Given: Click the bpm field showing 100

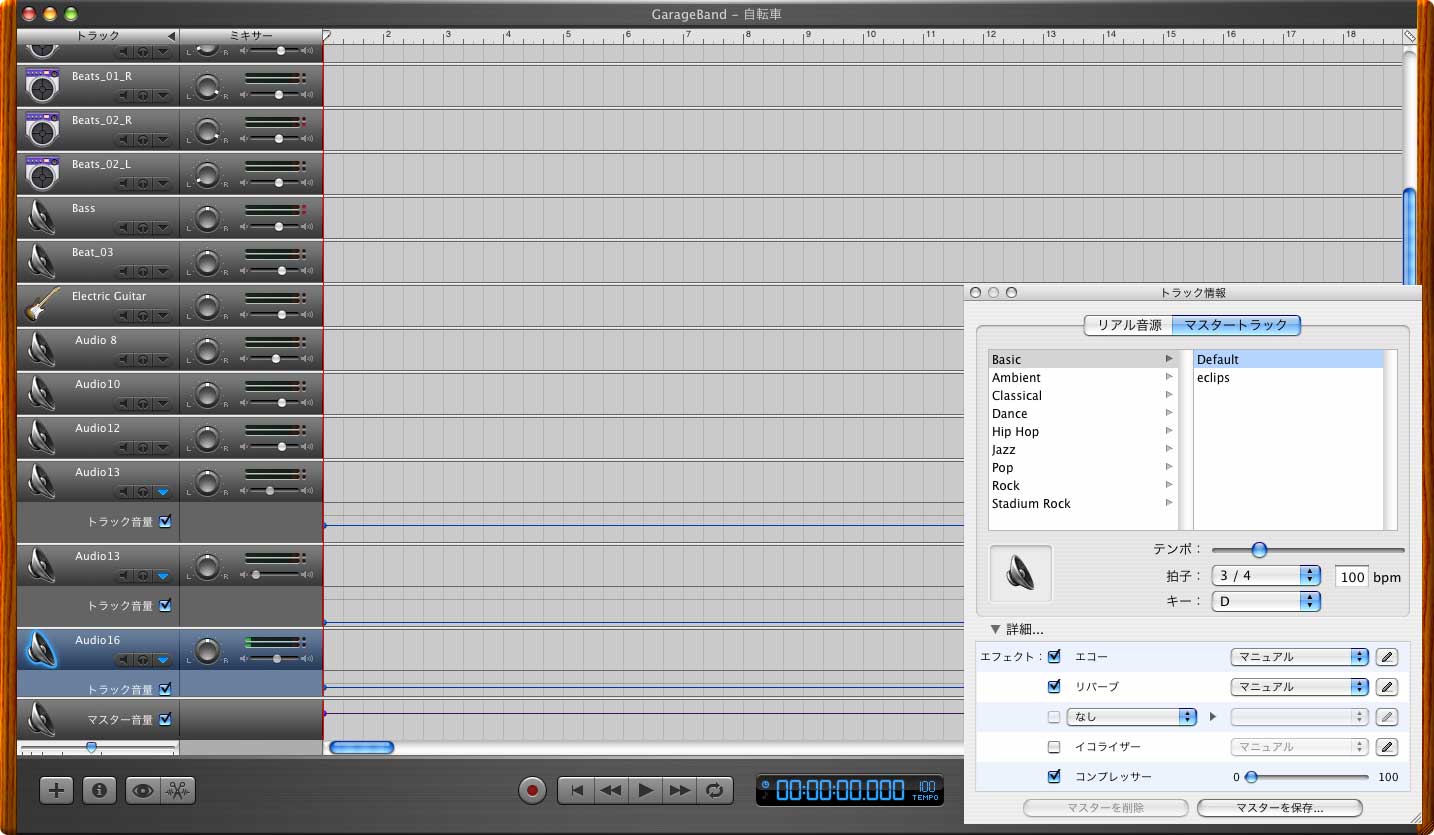Looking at the screenshot, I should [x=1352, y=577].
